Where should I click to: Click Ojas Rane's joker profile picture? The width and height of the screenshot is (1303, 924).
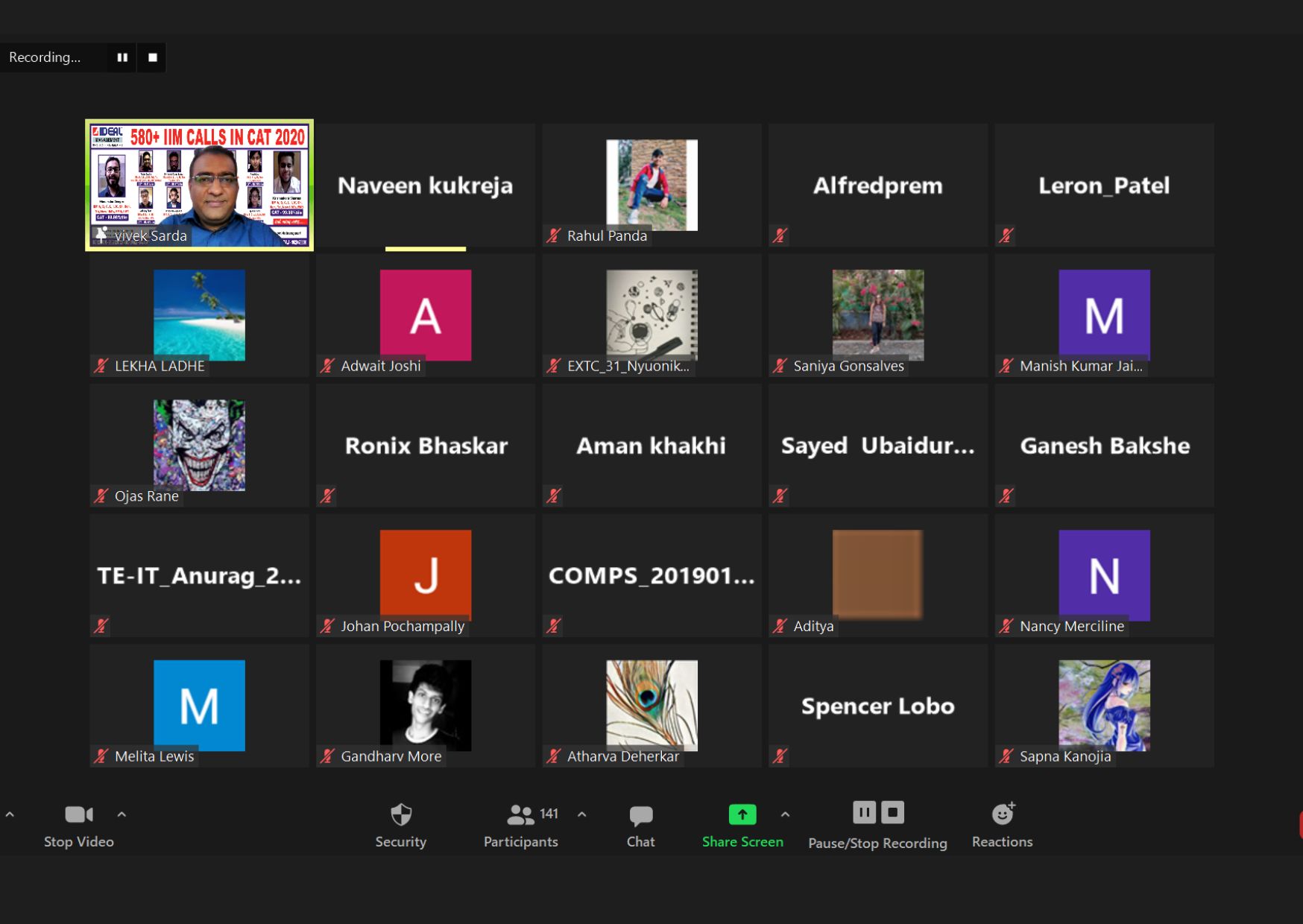click(199, 445)
